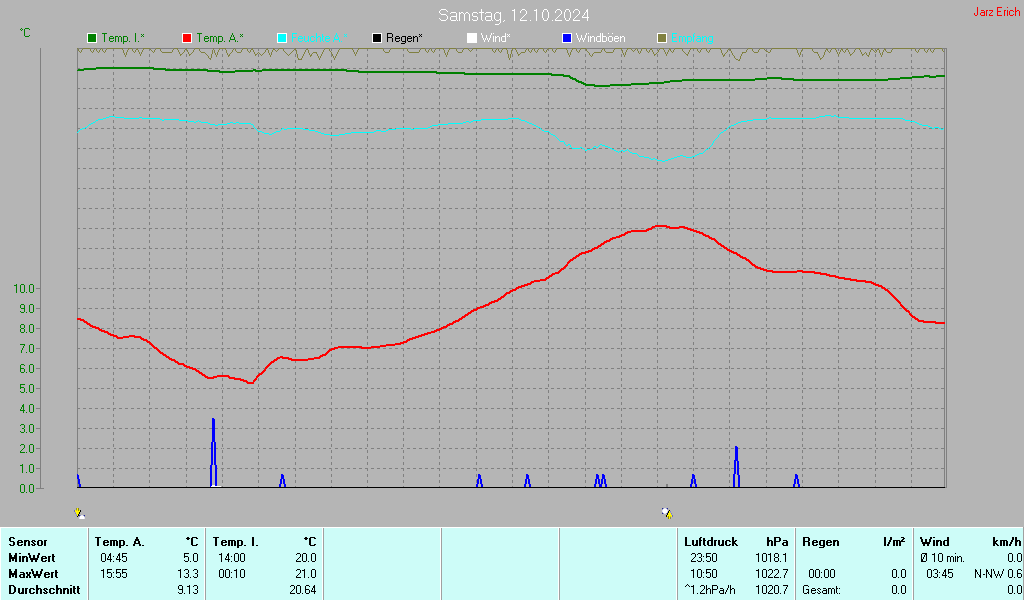Click the °C axis unit label
Screen dimensions: 1024x600
pyautogui.click(x=25, y=33)
